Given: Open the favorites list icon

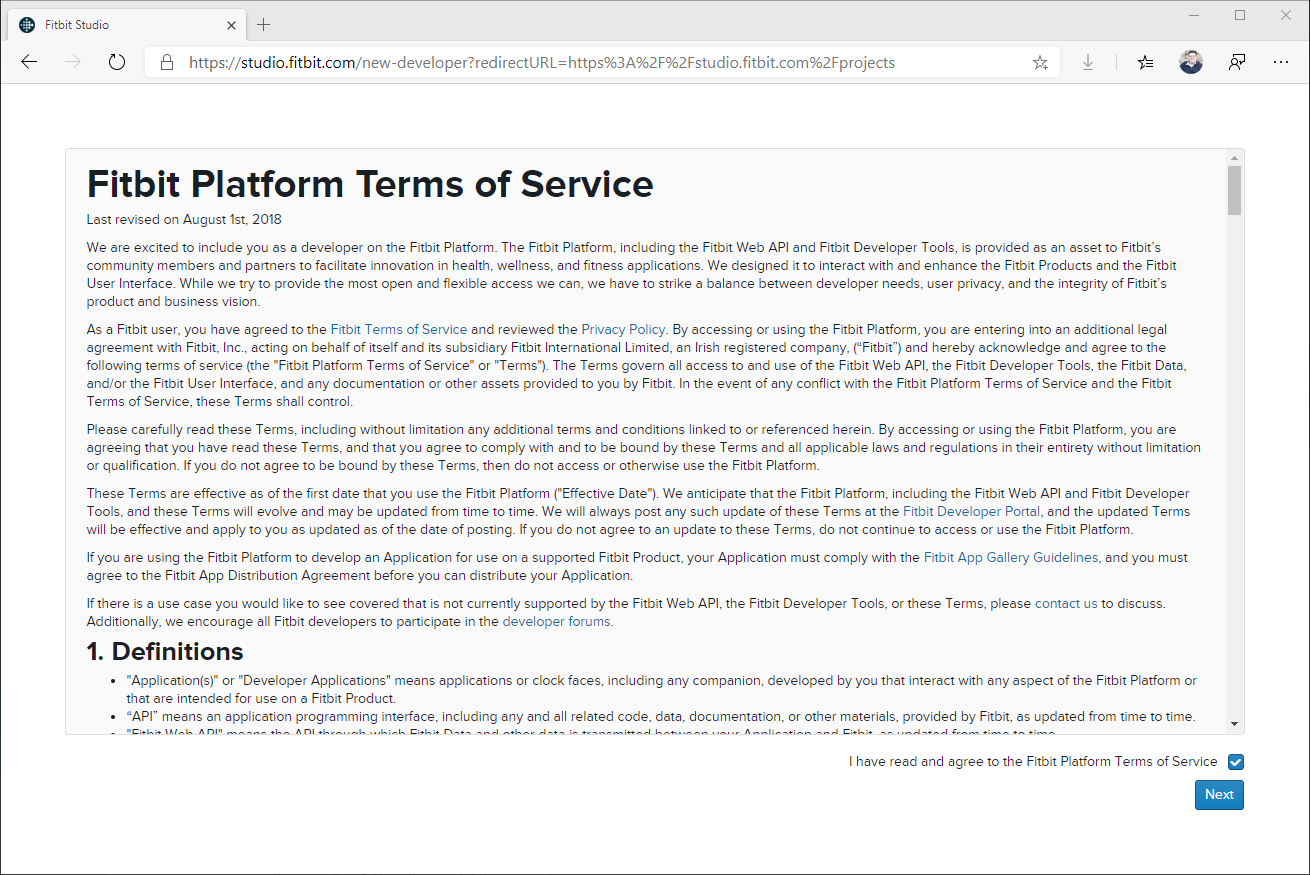Looking at the screenshot, I should 1145,62.
